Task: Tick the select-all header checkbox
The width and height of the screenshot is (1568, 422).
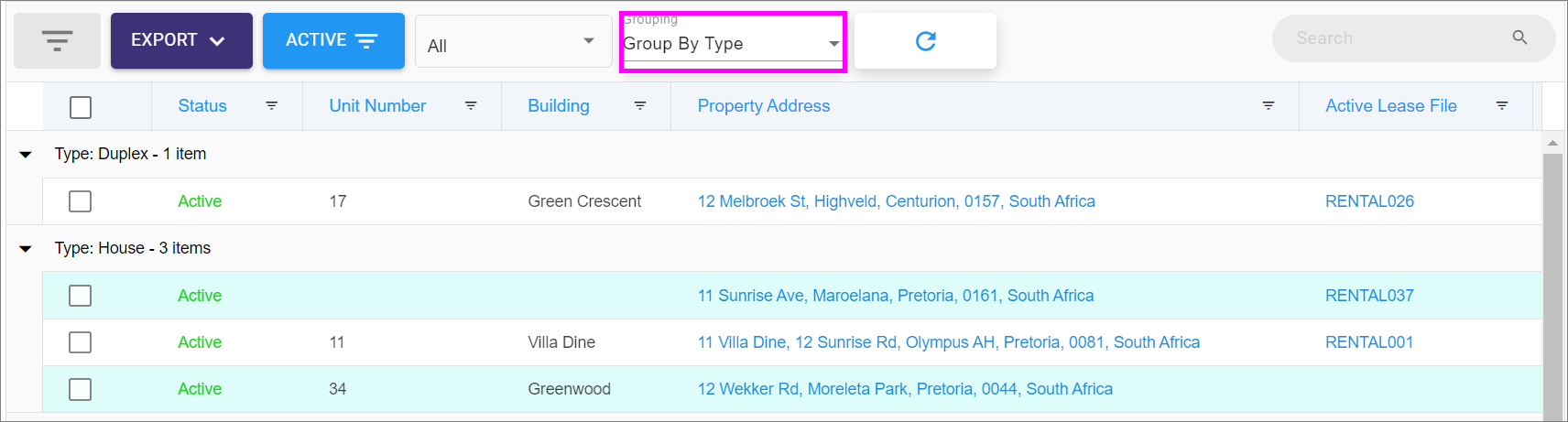Action: click(81, 107)
